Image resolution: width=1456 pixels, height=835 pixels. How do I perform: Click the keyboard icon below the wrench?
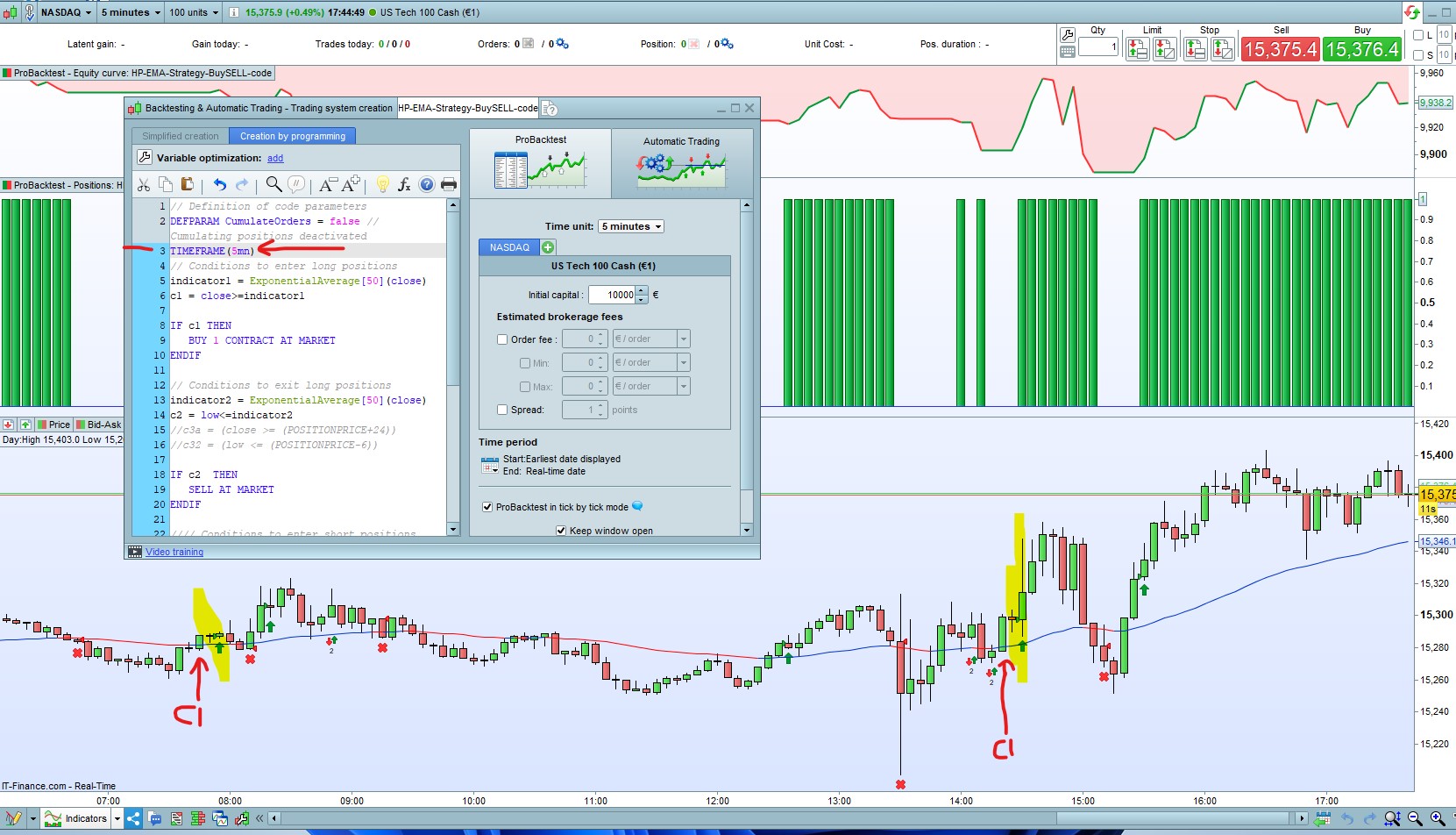(x=1068, y=53)
